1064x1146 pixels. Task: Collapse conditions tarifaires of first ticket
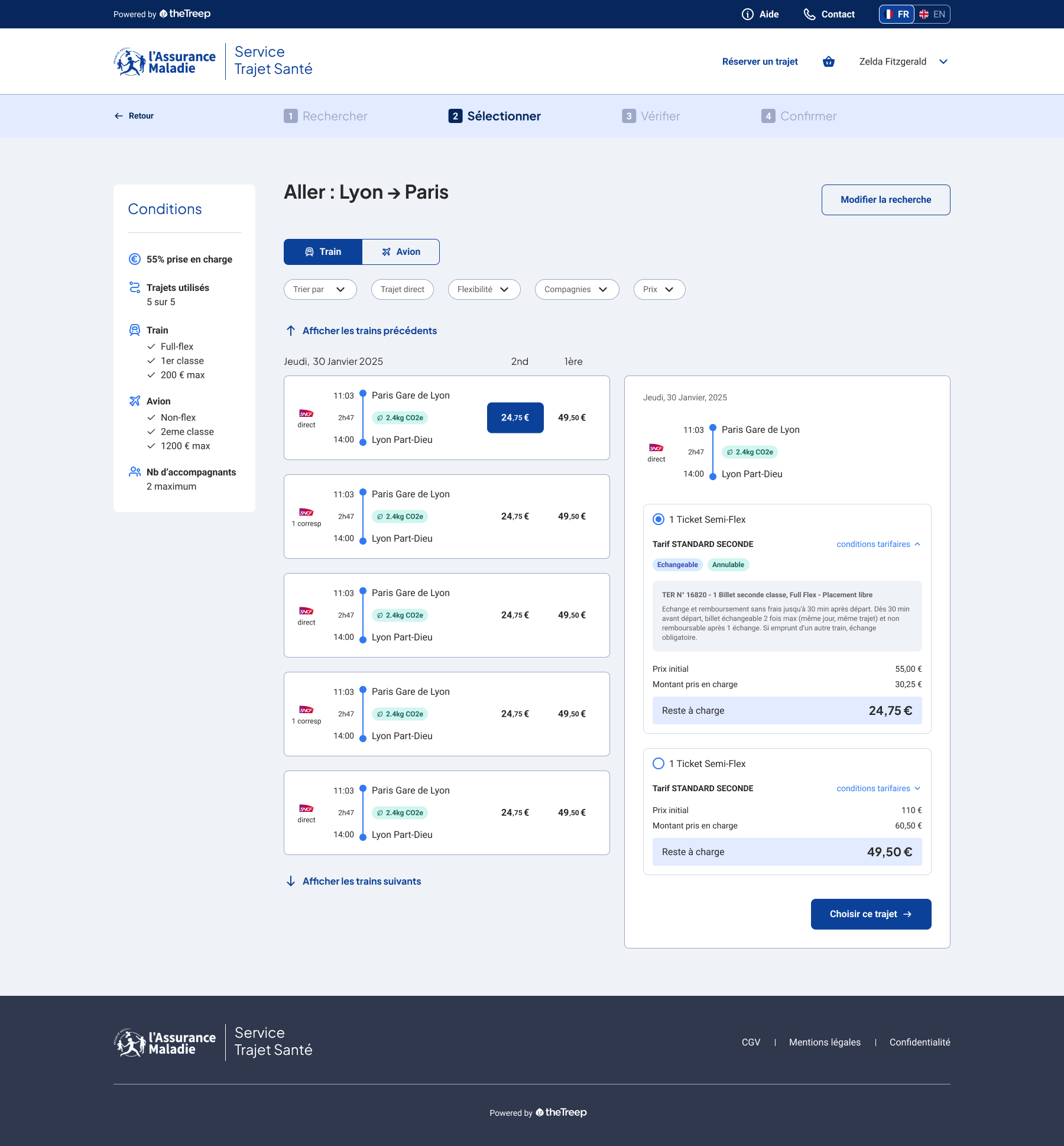pyautogui.click(x=878, y=544)
